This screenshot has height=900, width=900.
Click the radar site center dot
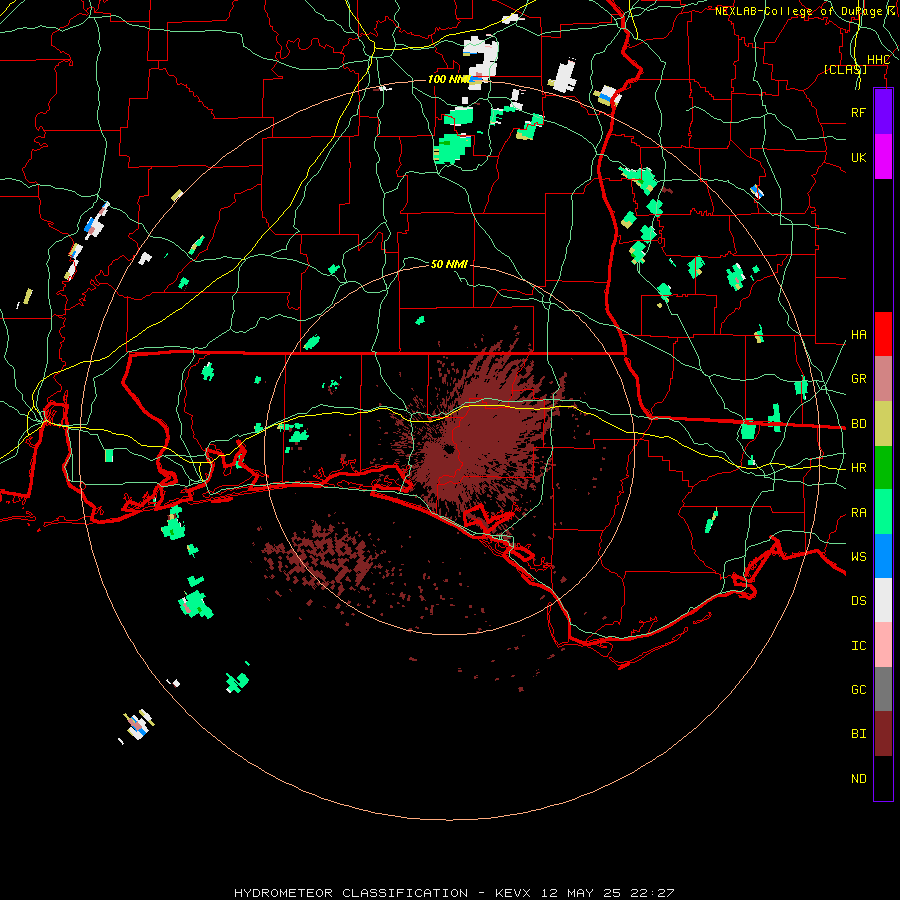[x=449, y=449]
